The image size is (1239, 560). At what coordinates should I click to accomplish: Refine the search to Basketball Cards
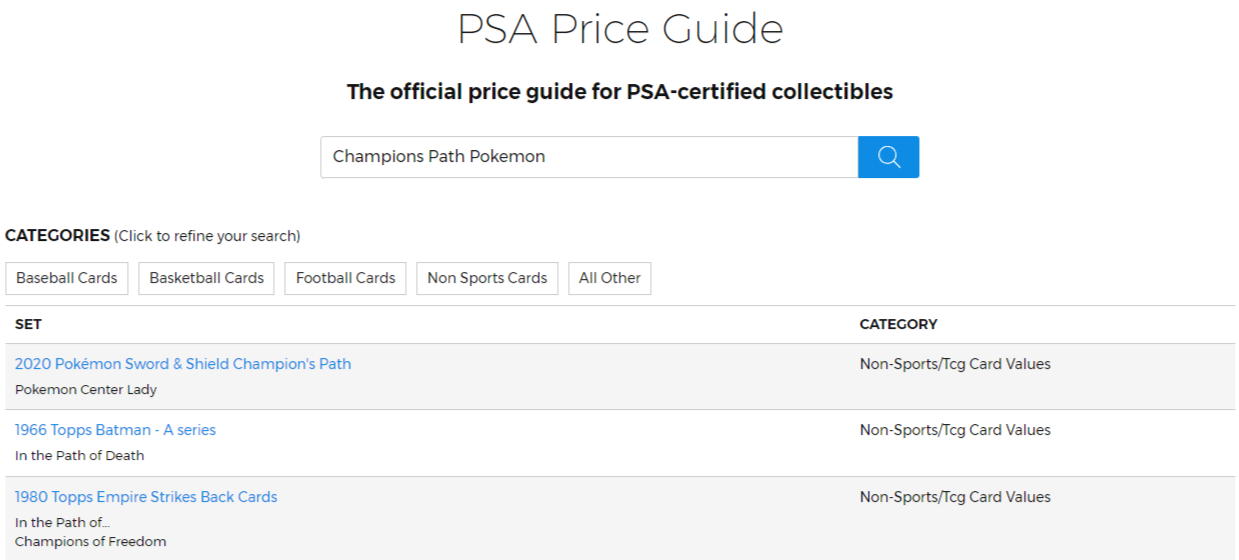tap(207, 278)
